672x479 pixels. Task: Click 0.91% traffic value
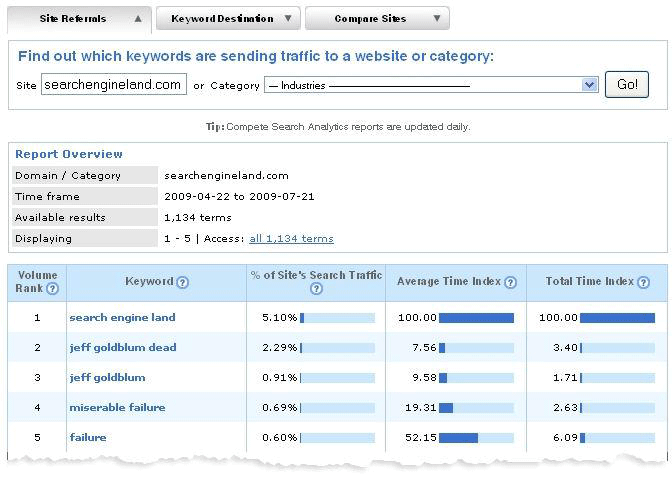[x=279, y=377]
